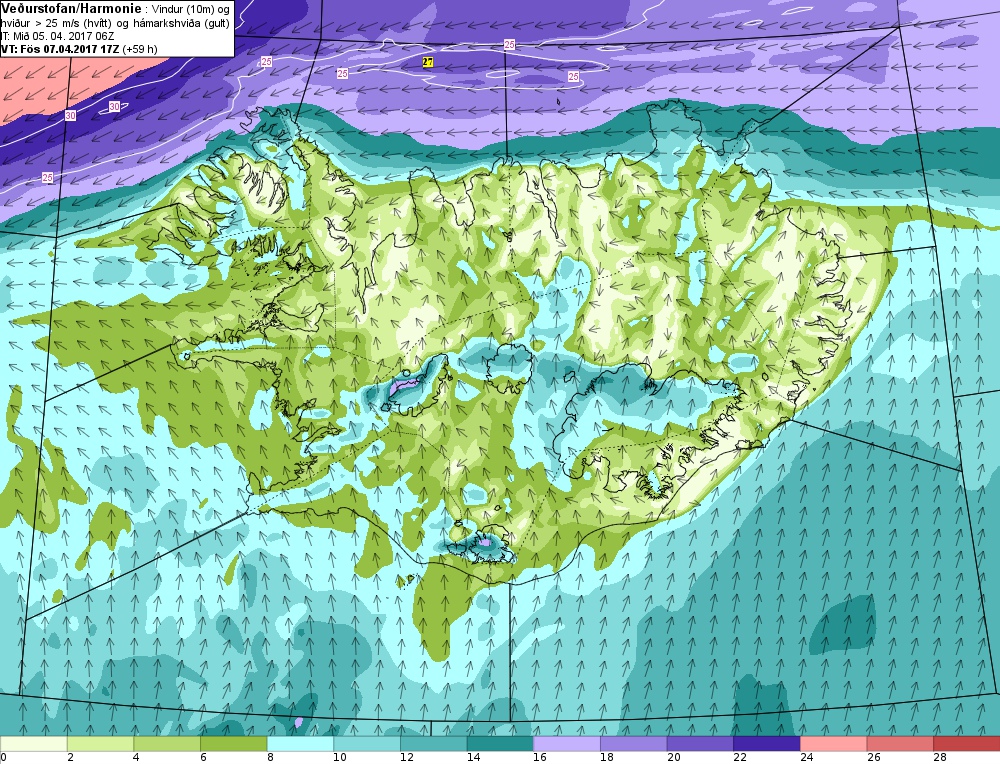
Task: Click the legend scale value '0'
Action: (x=4, y=758)
